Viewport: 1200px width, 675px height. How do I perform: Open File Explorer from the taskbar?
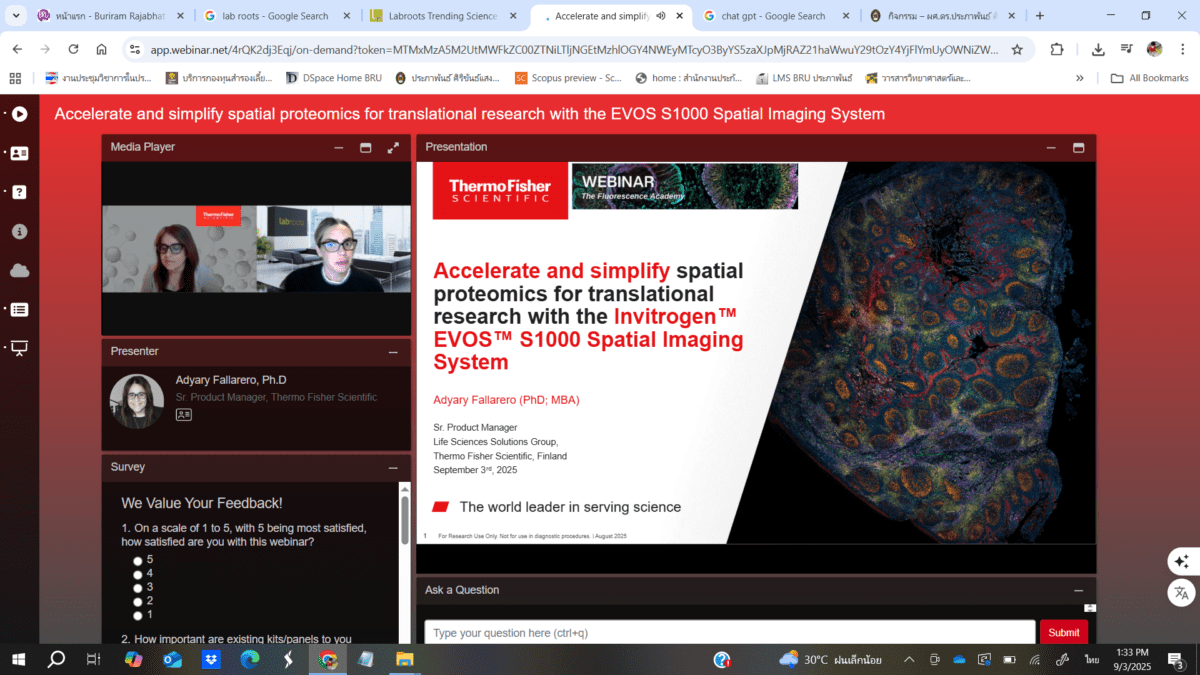(405, 659)
